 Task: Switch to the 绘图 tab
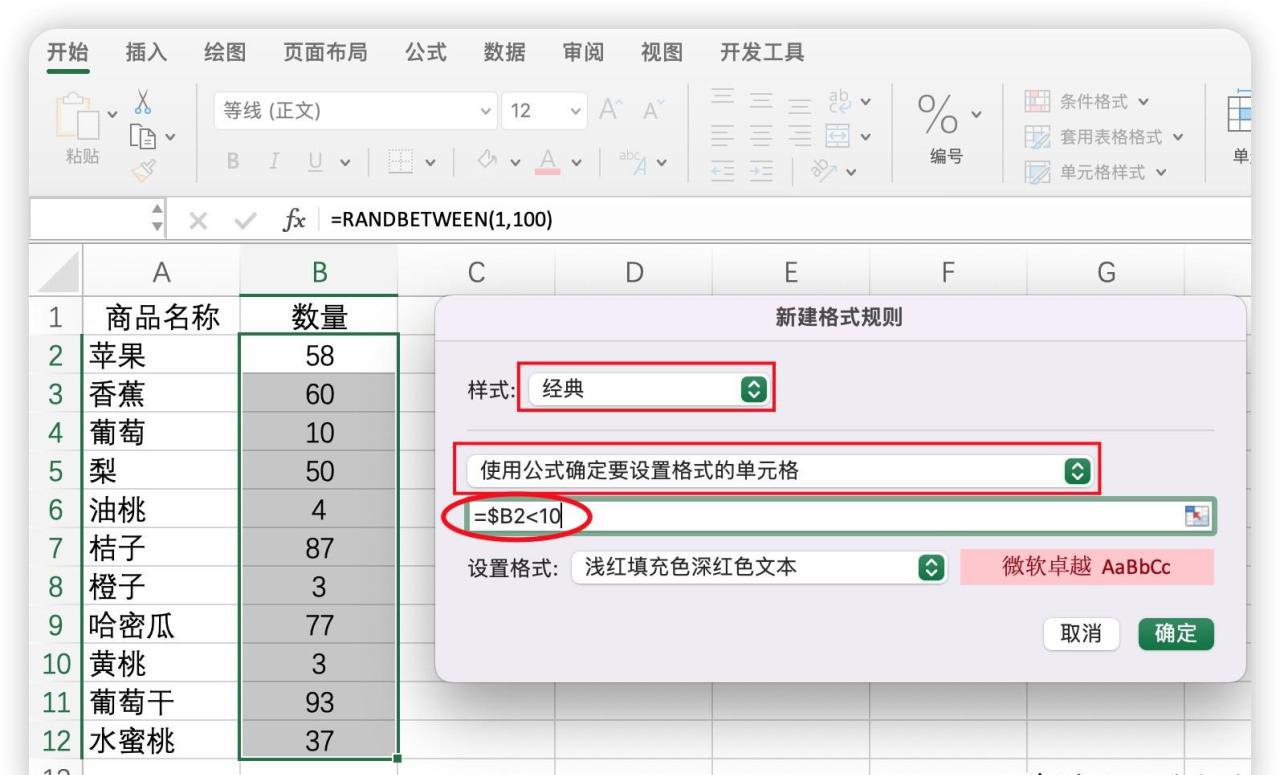click(223, 52)
